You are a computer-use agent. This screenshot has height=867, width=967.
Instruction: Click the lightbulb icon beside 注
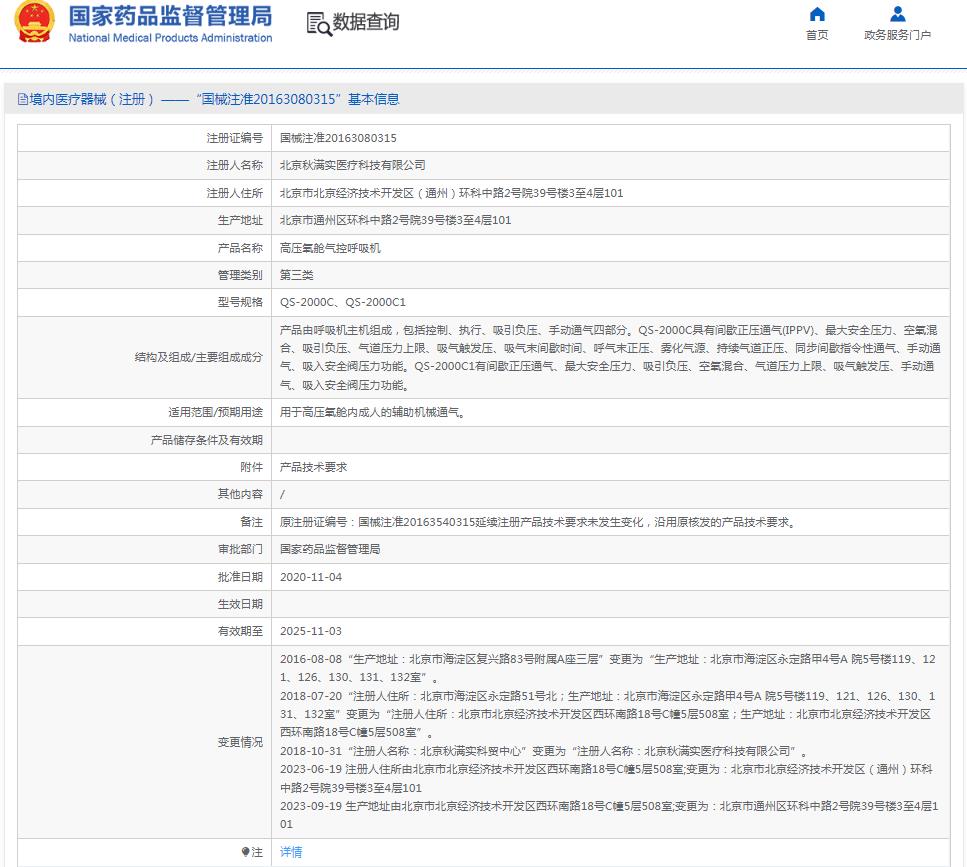point(245,852)
